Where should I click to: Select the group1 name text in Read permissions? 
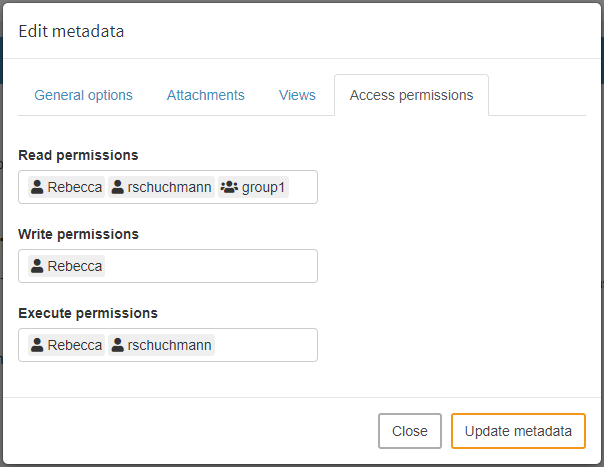tap(263, 187)
